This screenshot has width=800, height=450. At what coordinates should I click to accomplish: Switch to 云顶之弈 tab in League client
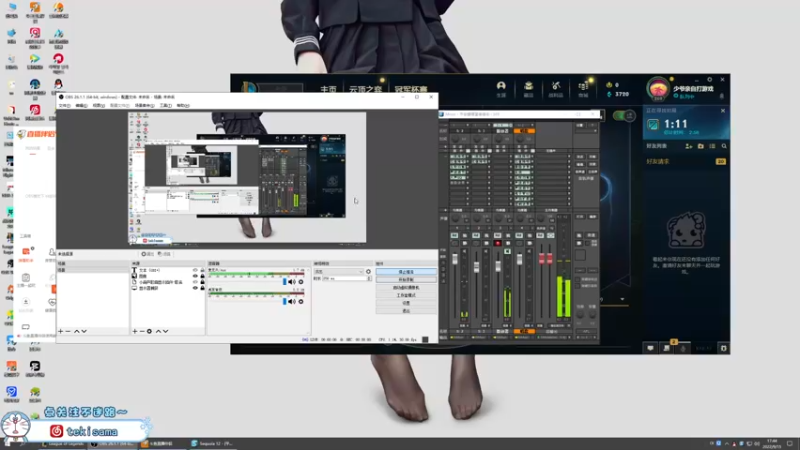tap(365, 89)
